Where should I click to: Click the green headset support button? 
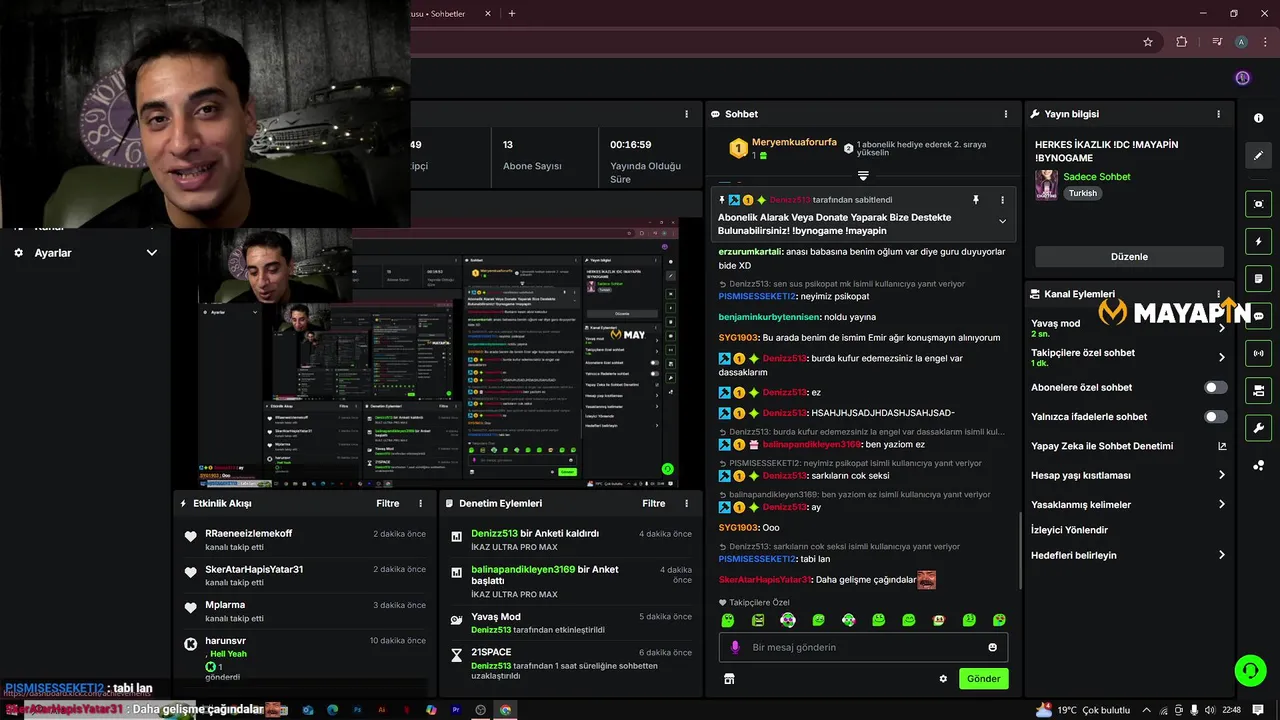(1250, 670)
